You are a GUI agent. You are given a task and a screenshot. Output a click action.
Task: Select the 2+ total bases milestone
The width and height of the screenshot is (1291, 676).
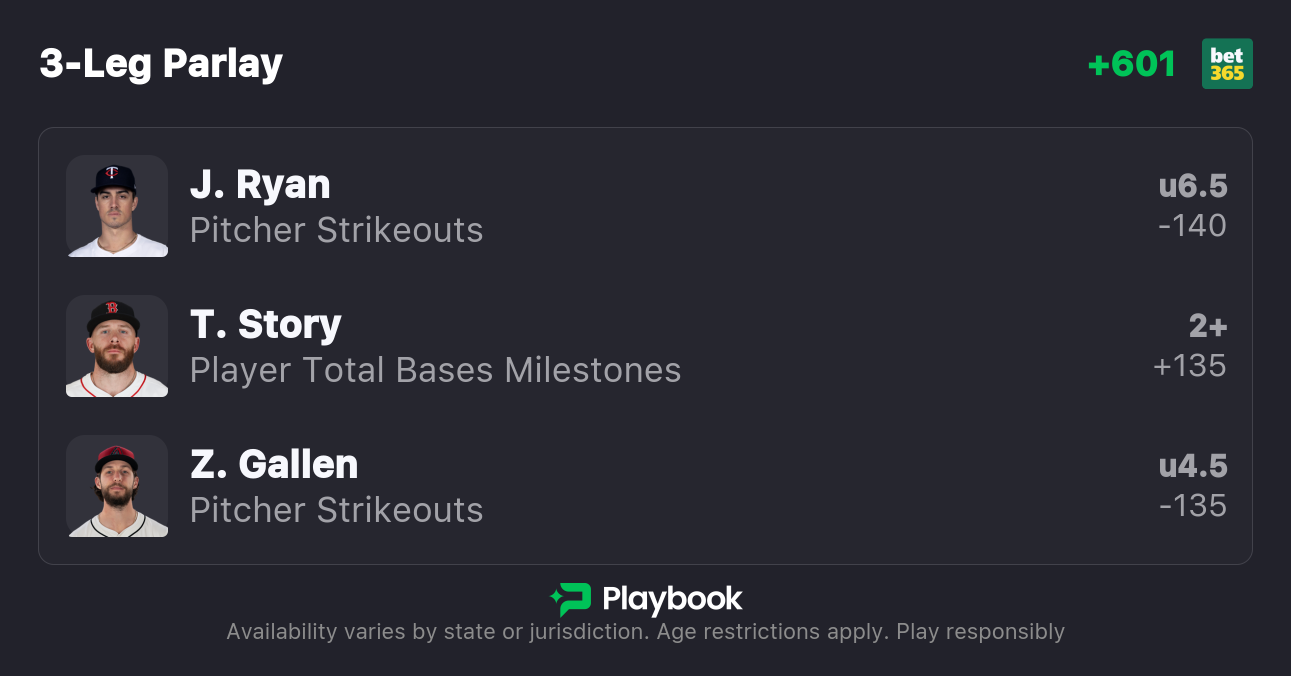[x=1207, y=326]
